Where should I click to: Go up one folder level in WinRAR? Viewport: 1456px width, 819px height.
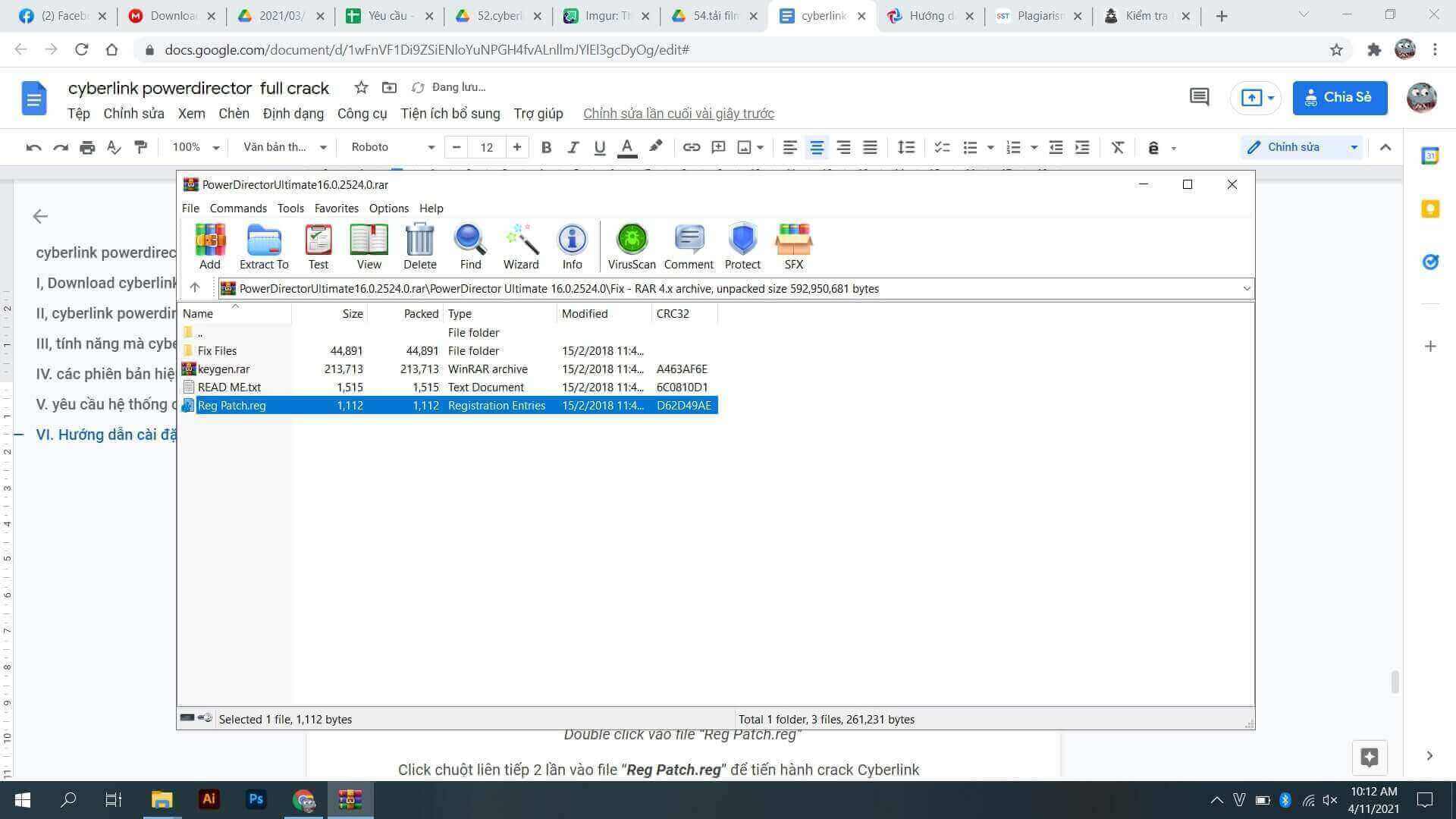195,287
